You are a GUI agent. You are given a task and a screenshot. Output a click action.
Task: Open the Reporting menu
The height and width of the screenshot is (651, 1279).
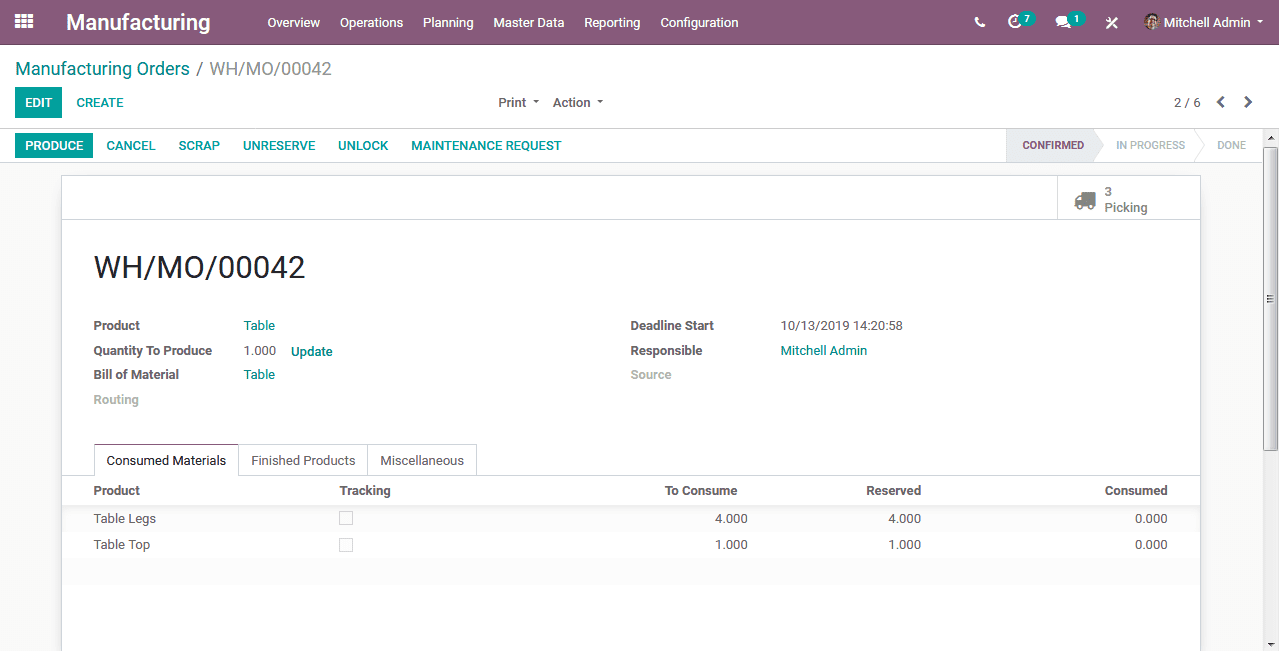(612, 22)
